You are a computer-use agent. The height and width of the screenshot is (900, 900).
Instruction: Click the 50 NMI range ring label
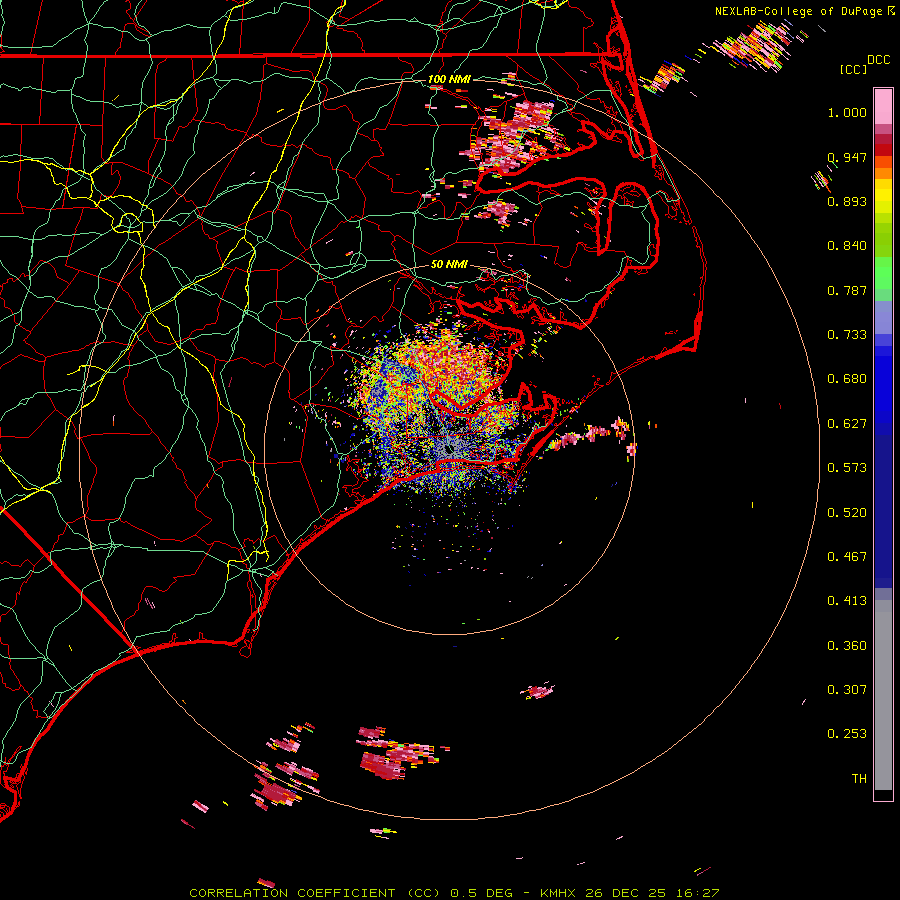tap(449, 264)
